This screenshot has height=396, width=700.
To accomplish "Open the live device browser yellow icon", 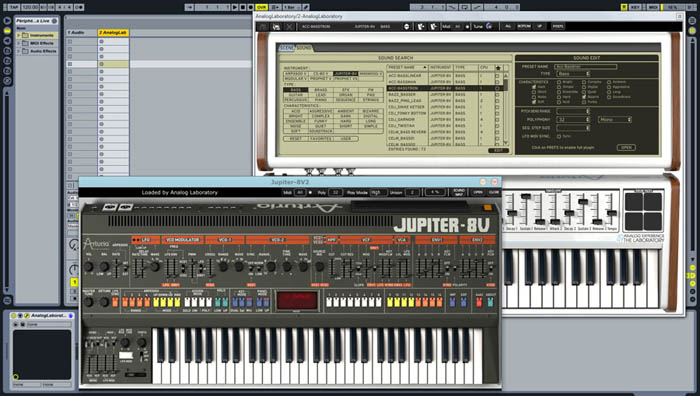I will pos(7,30).
